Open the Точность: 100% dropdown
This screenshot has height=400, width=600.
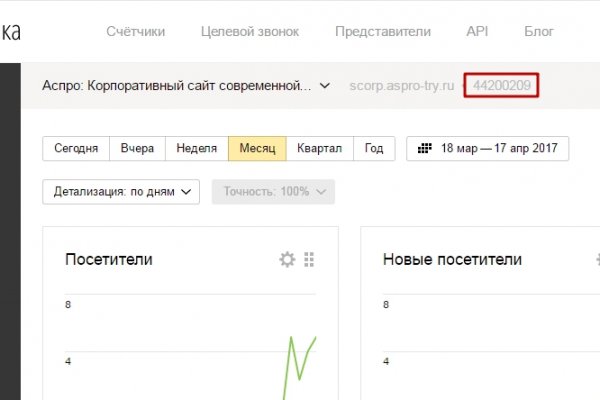click(x=273, y=192)
